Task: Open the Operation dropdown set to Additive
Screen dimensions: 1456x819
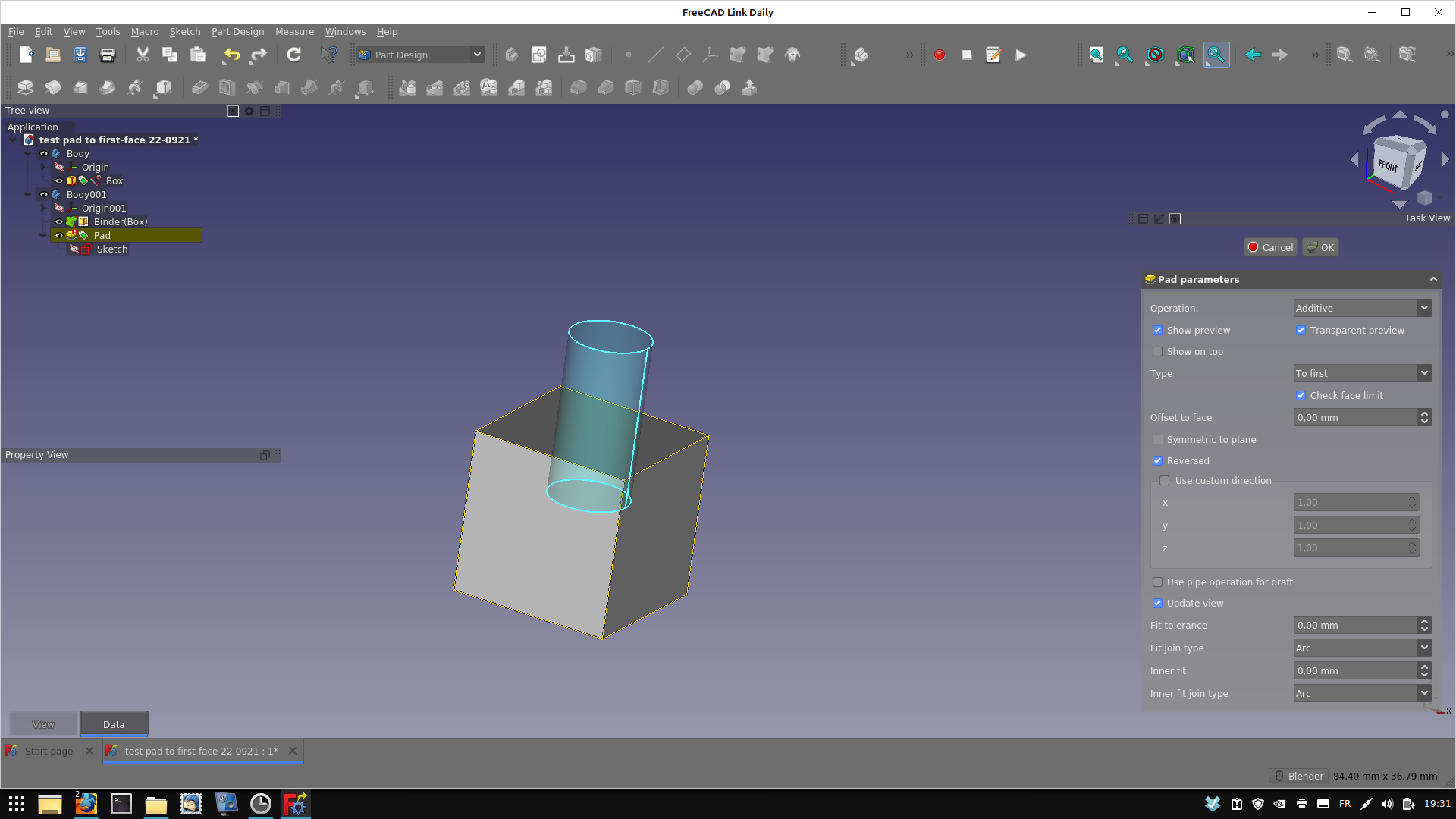Action: [x=1362, y=308]
